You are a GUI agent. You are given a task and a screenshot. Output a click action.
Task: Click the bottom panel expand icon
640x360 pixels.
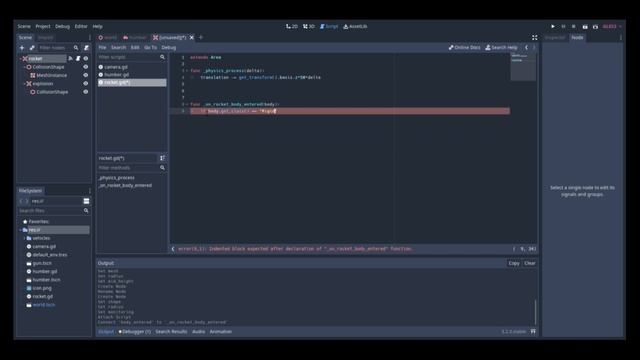pyautogui.click(x=533, y=331)
